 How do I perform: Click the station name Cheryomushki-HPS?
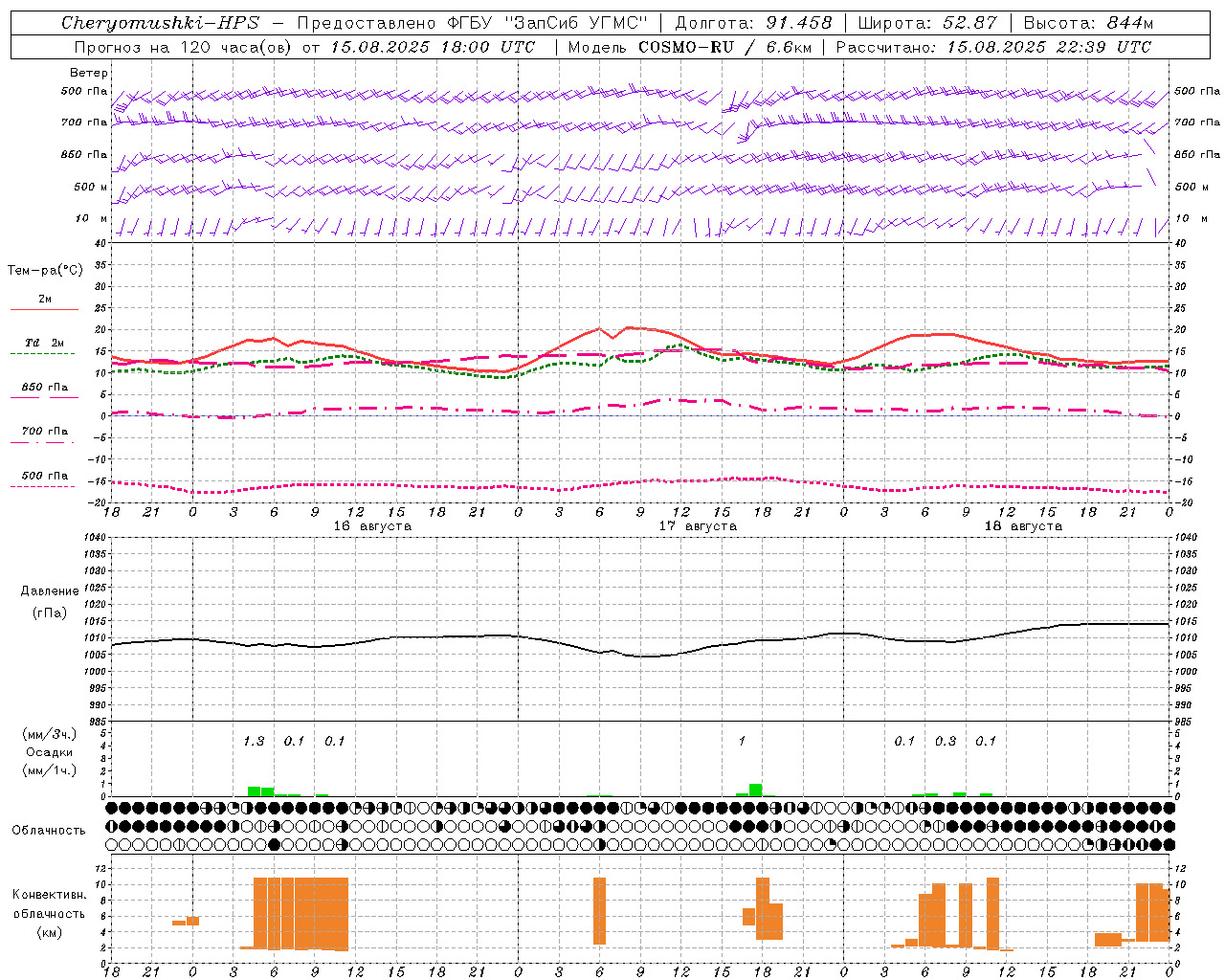161,23
